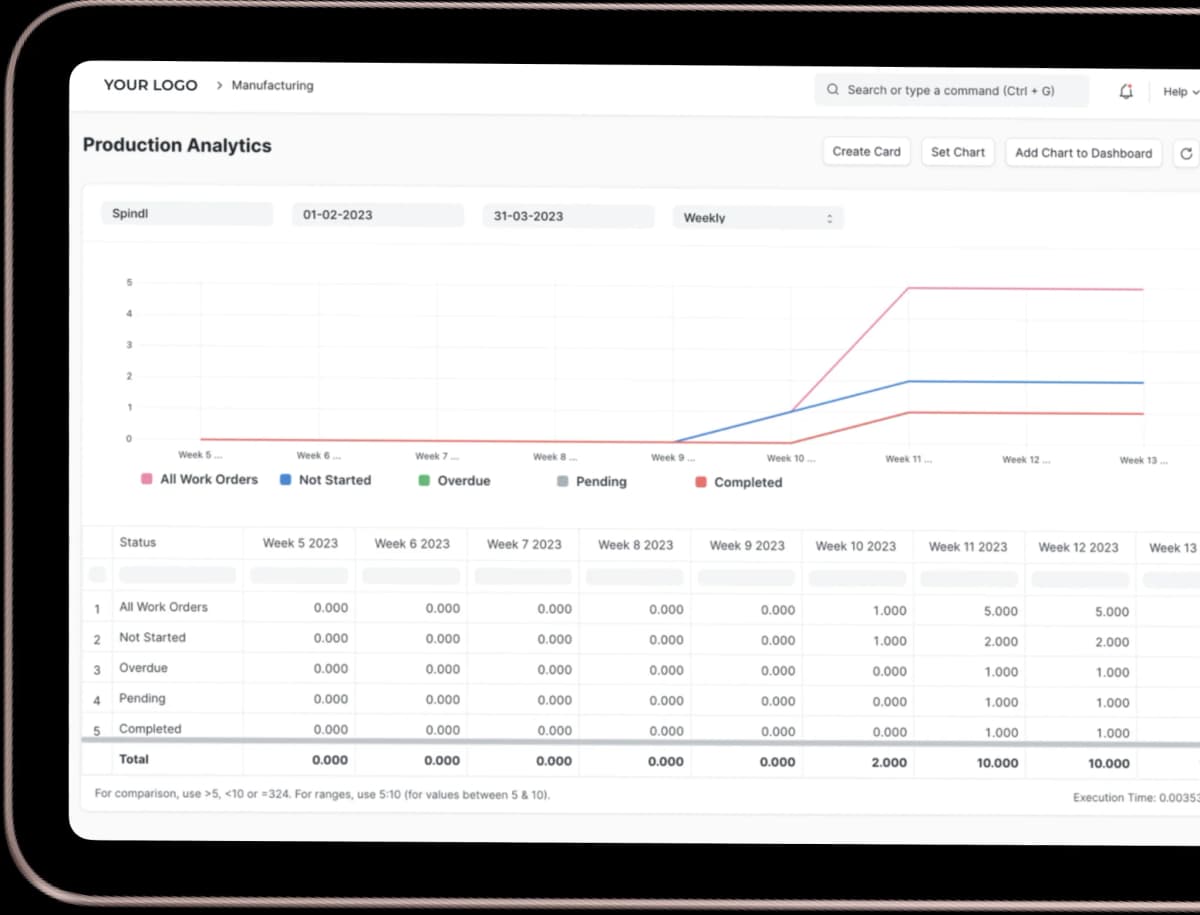This screenshot has height=915, width=1200.
Task: Click the Week 12 2023 filter box
Action: pyautogui.click(x=1080, y=580)
